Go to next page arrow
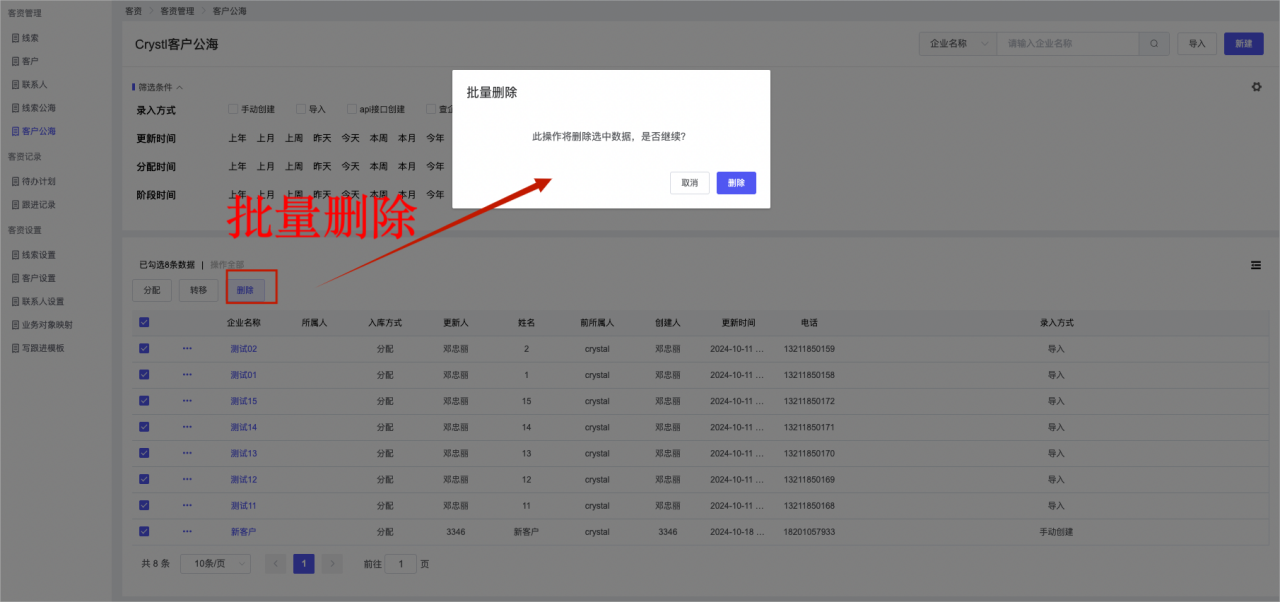The image size is (1280, 602). point(333,563)
